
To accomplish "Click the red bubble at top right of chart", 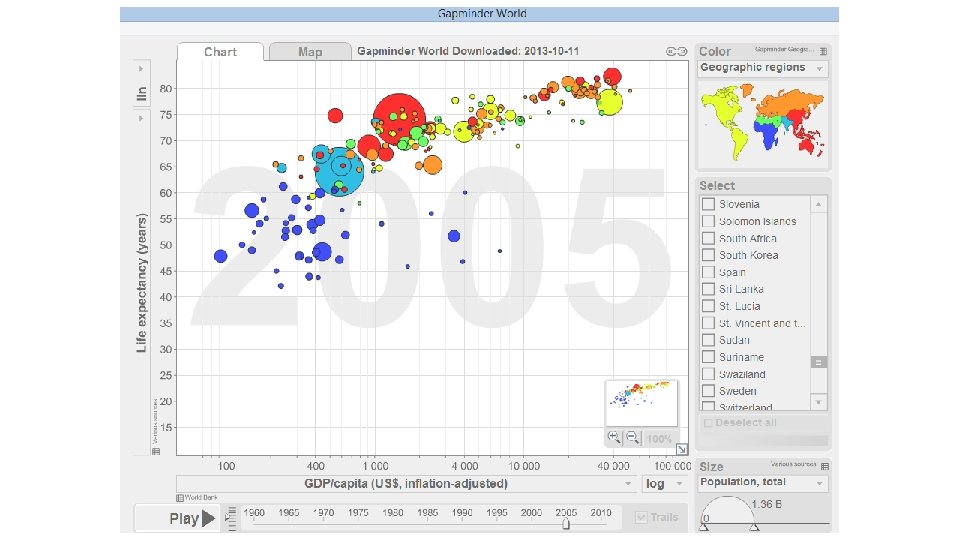I will click(612, 77).
